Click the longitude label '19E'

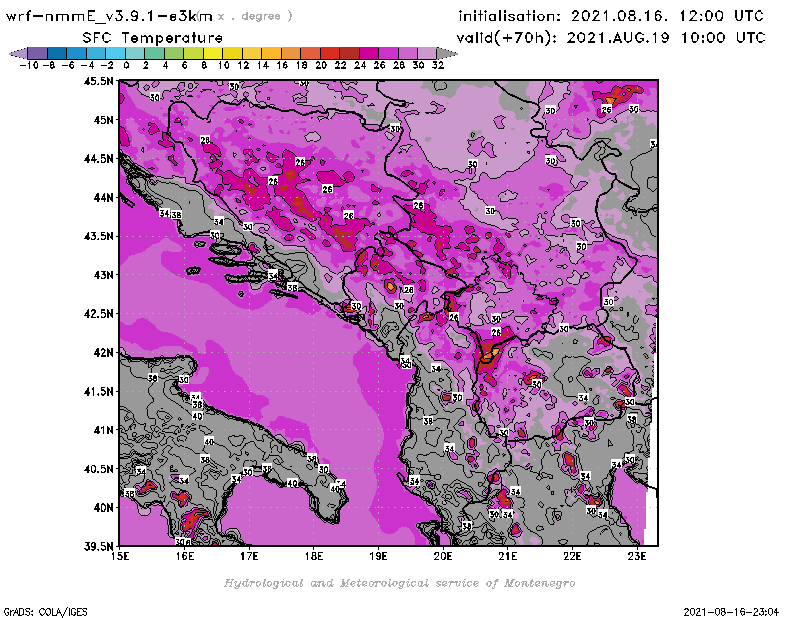click(378, 556)
